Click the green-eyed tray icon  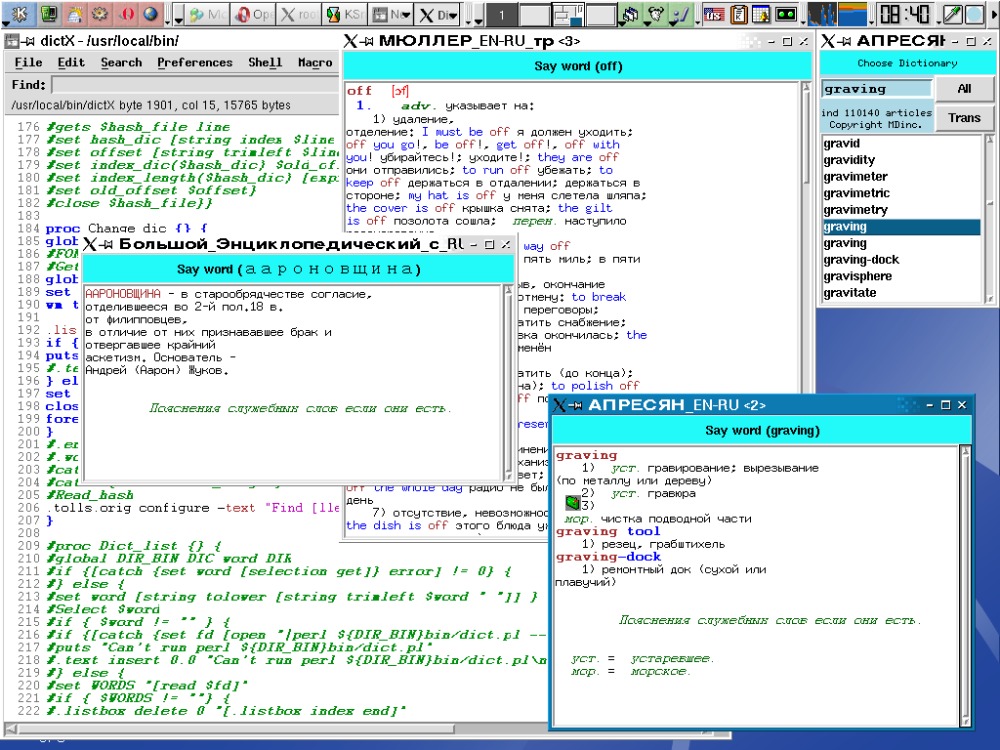(x=786, y=14)
